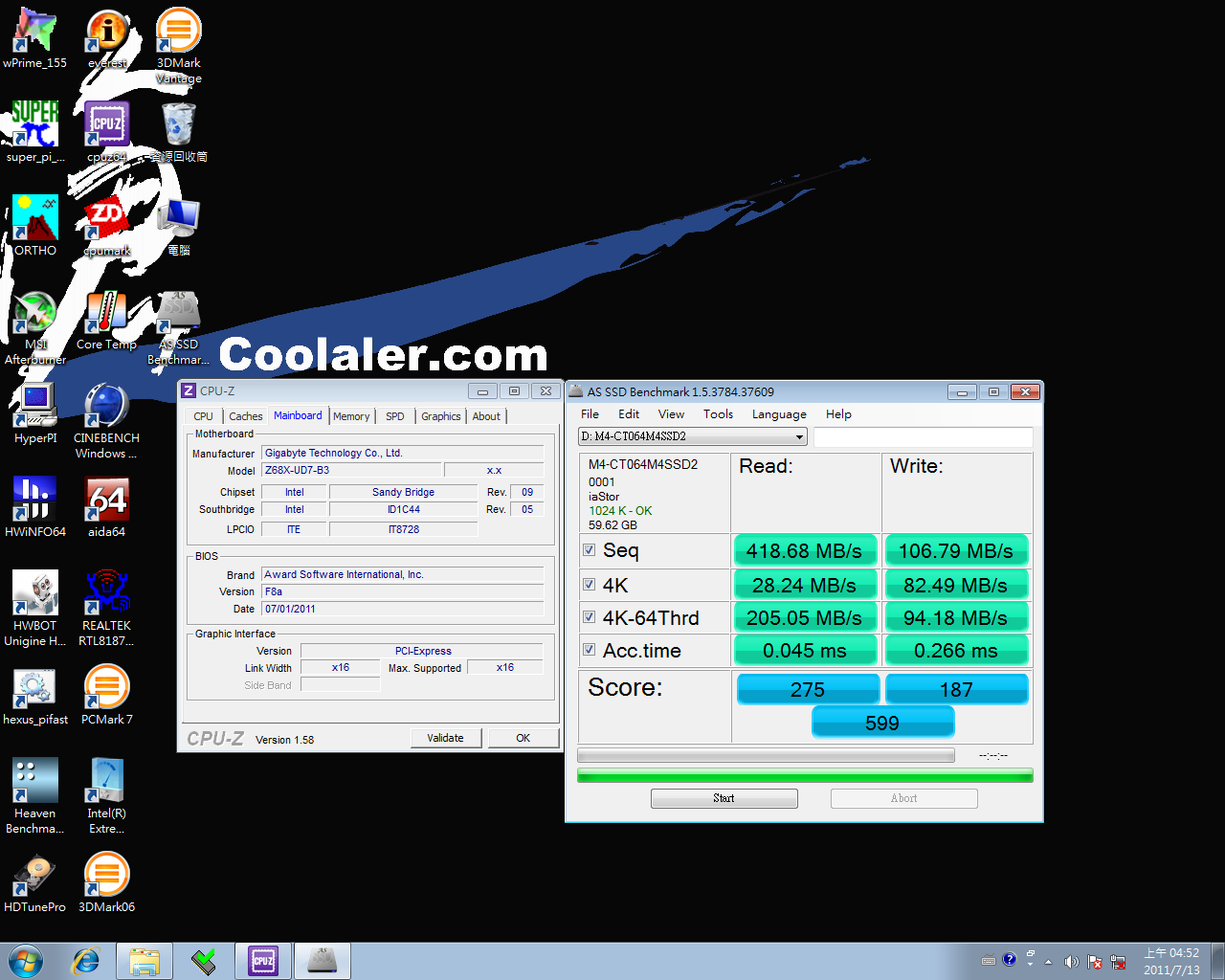This screenshot has width=1225, height=980.
Task: Toggle the 4K-64Thrd test checkbox
Action: pos(590,617)
